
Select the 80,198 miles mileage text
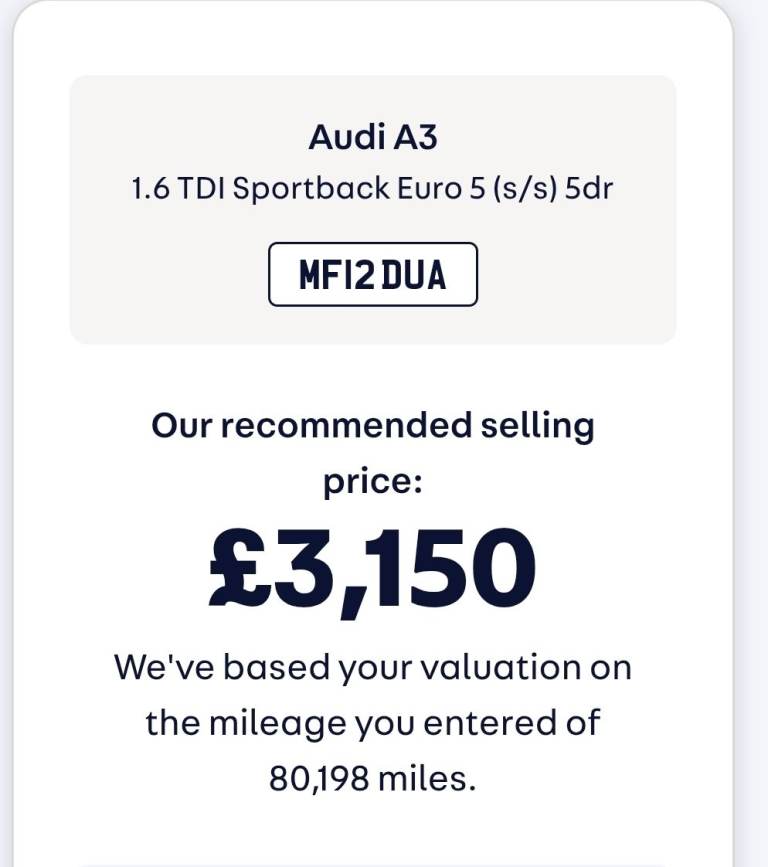point(372,779)
